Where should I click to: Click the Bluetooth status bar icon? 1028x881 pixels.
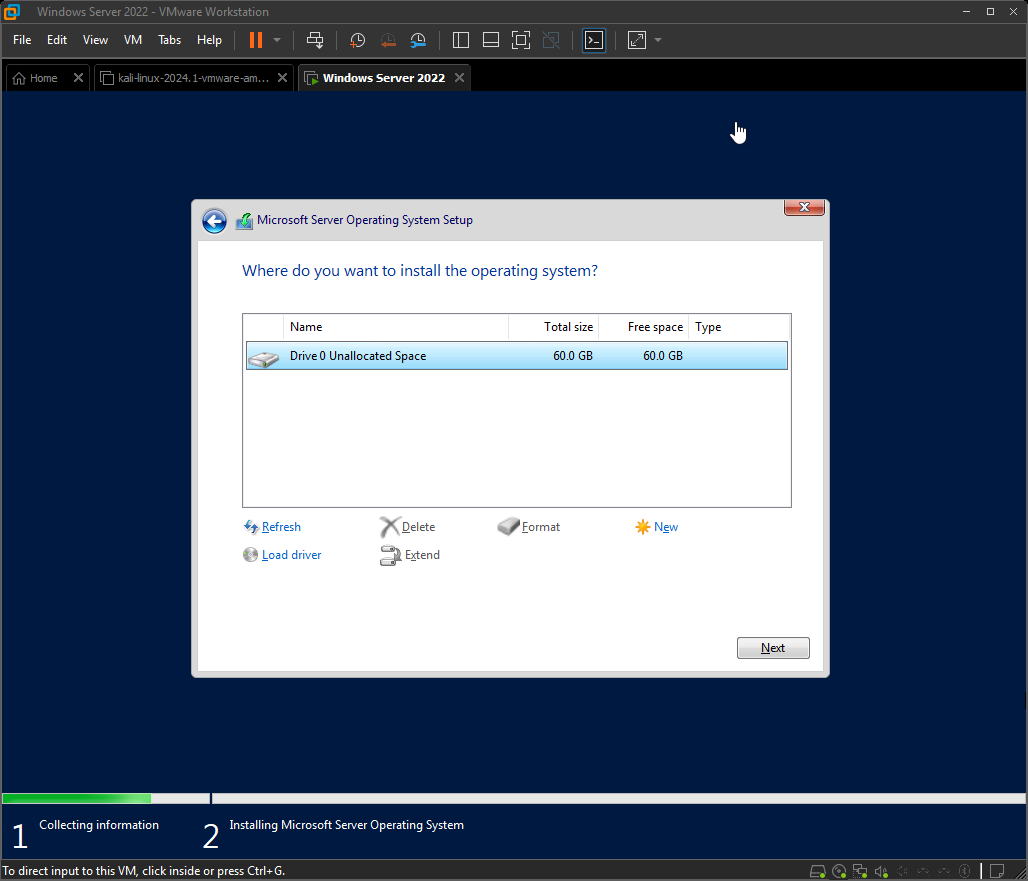tap(964, 871)
